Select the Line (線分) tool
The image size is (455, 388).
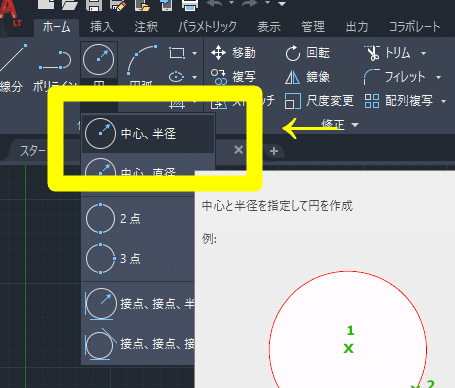[13, 68]
